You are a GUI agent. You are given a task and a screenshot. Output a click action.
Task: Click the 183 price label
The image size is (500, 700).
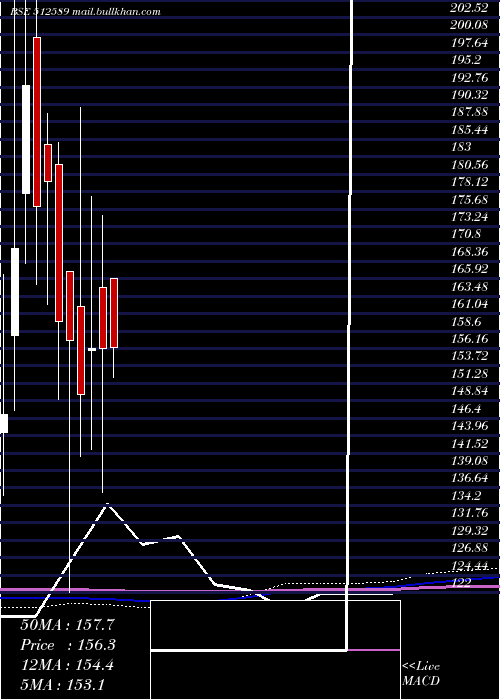click(461, 147)
